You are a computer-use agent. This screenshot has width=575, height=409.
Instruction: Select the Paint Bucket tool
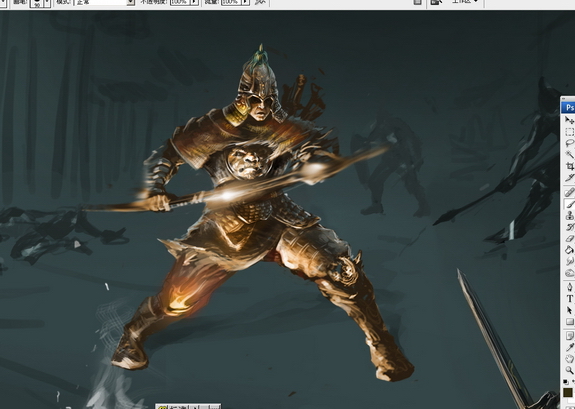[x=569, y=250]
